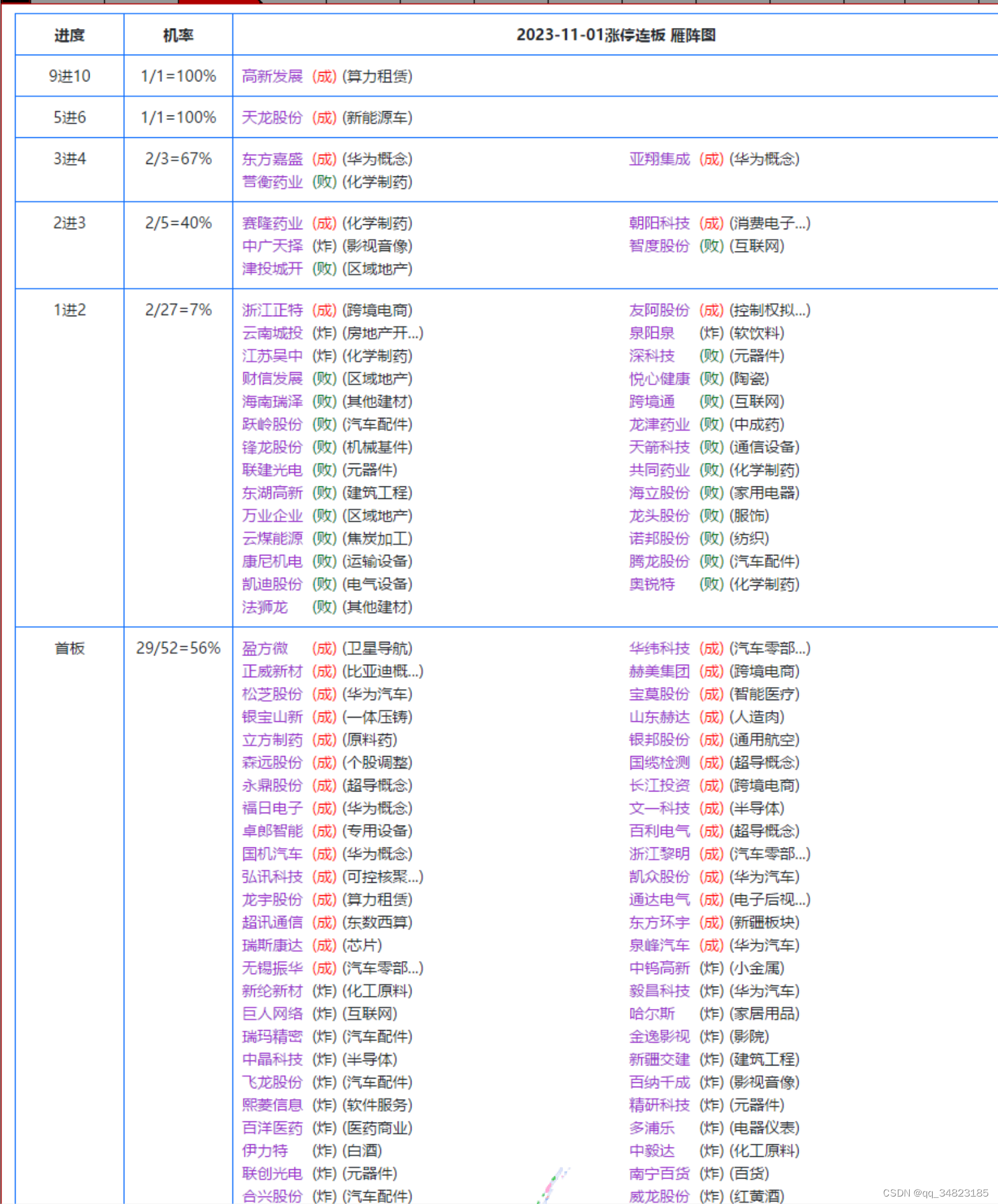Open stock link 高新发展
The image size is (998, 1204).
click(272, 76)
